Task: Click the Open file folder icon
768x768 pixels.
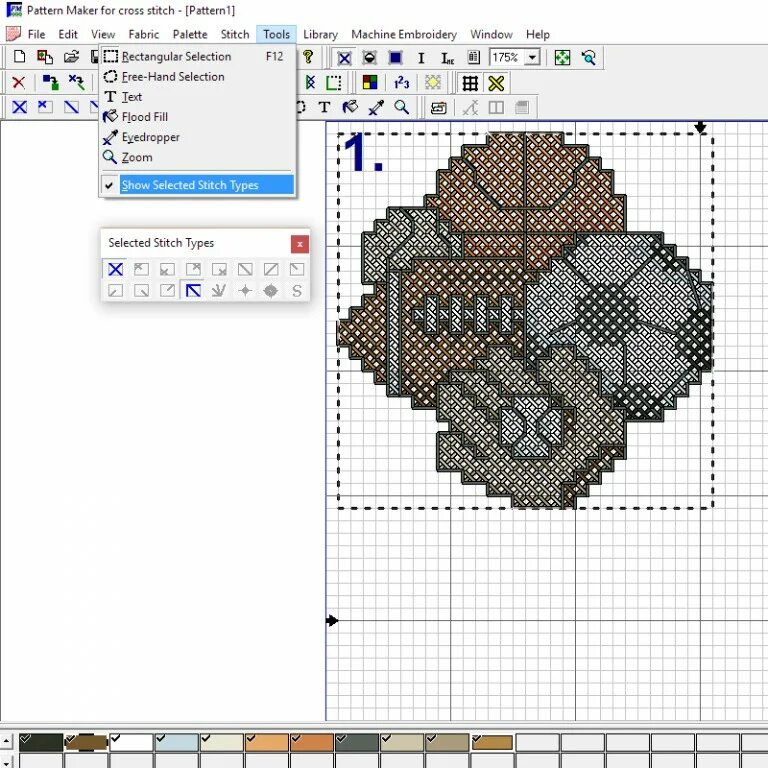Action: (71, 57)
